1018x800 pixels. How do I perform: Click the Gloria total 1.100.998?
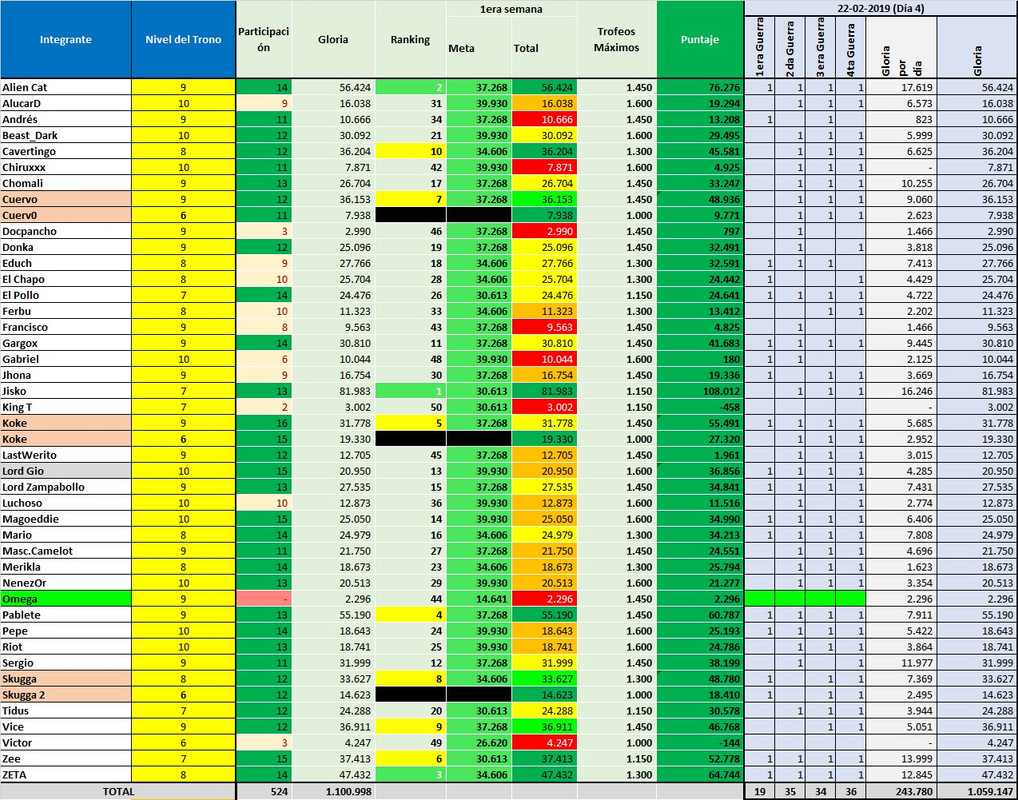point(333,792)
